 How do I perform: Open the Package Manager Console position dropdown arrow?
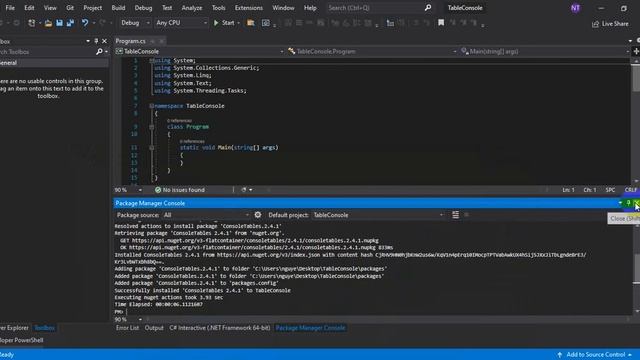[620, 203]
